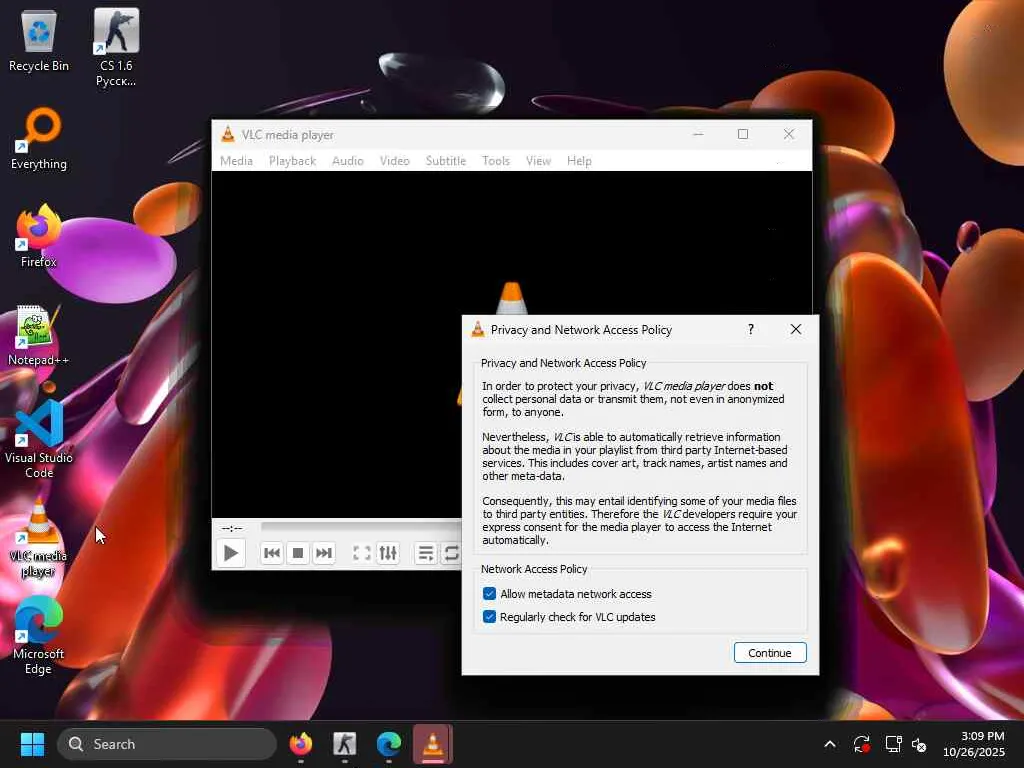Viewport: 1024px width, 768px height.
Task: Open the Help menu in VLC
Action: click(579, 161)
